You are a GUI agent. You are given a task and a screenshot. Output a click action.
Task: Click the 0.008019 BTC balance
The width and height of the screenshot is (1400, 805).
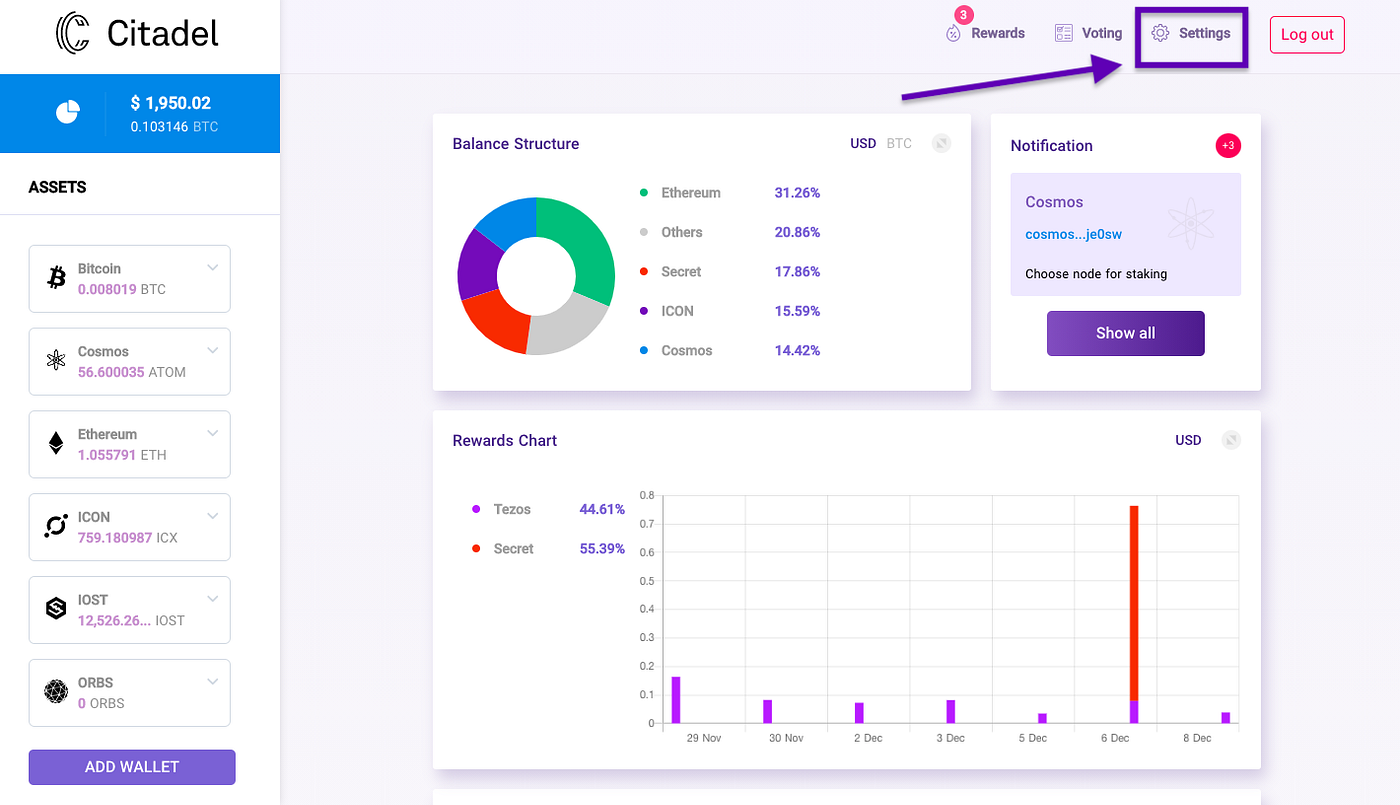point(122,290)
